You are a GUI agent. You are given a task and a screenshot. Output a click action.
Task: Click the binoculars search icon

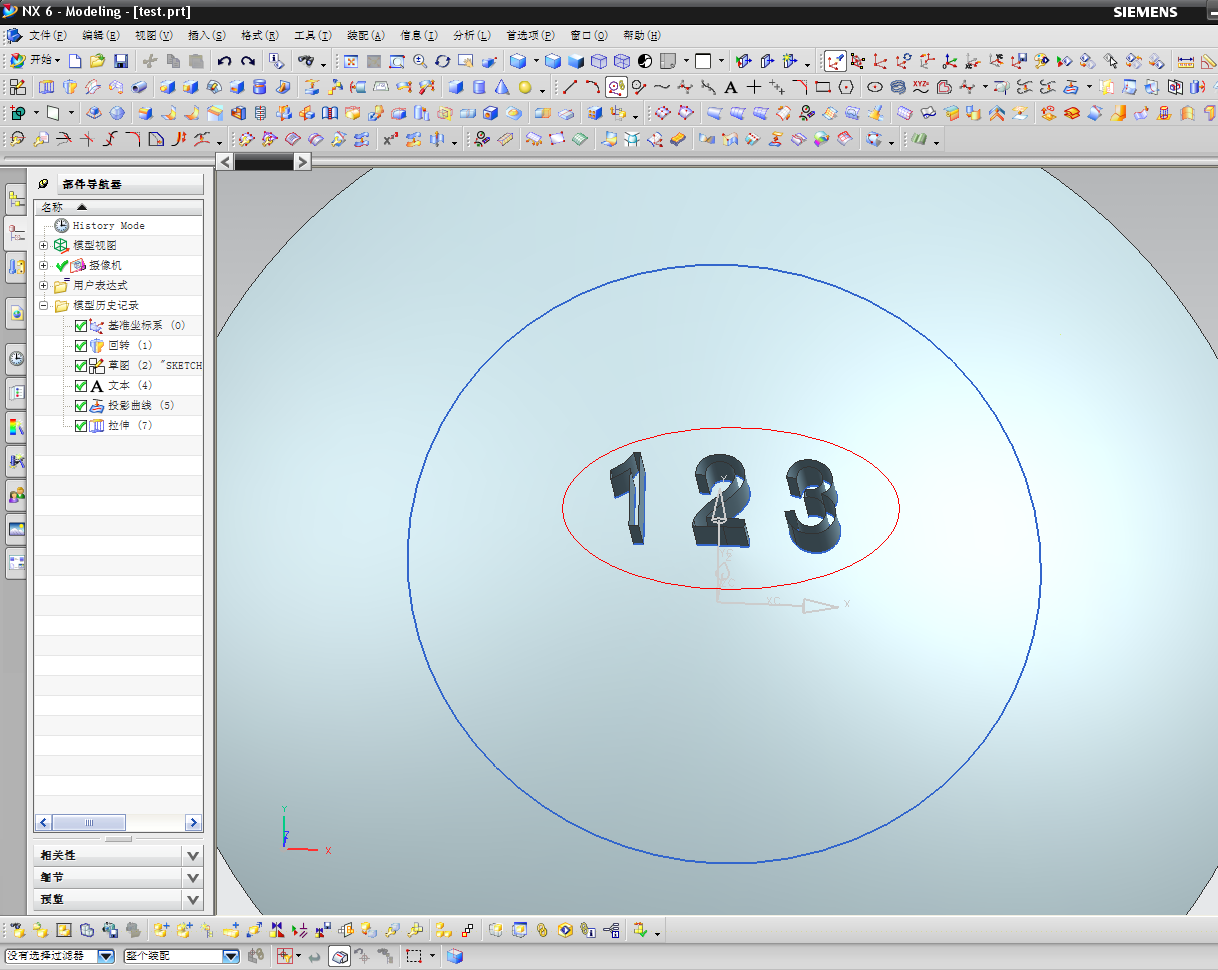[306, 61]
